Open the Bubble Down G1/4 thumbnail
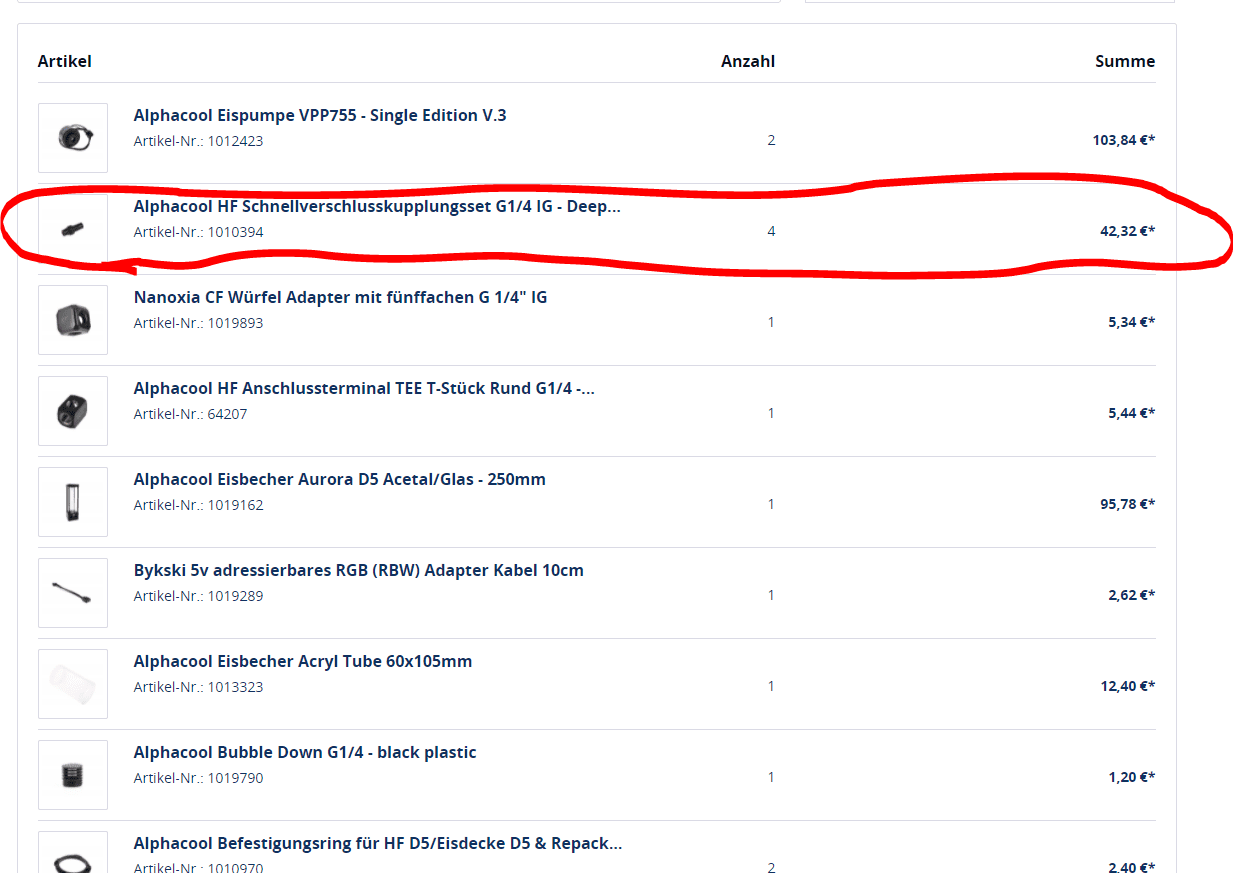The height and width of the screenshot is (873, 1233). [73, 775]
